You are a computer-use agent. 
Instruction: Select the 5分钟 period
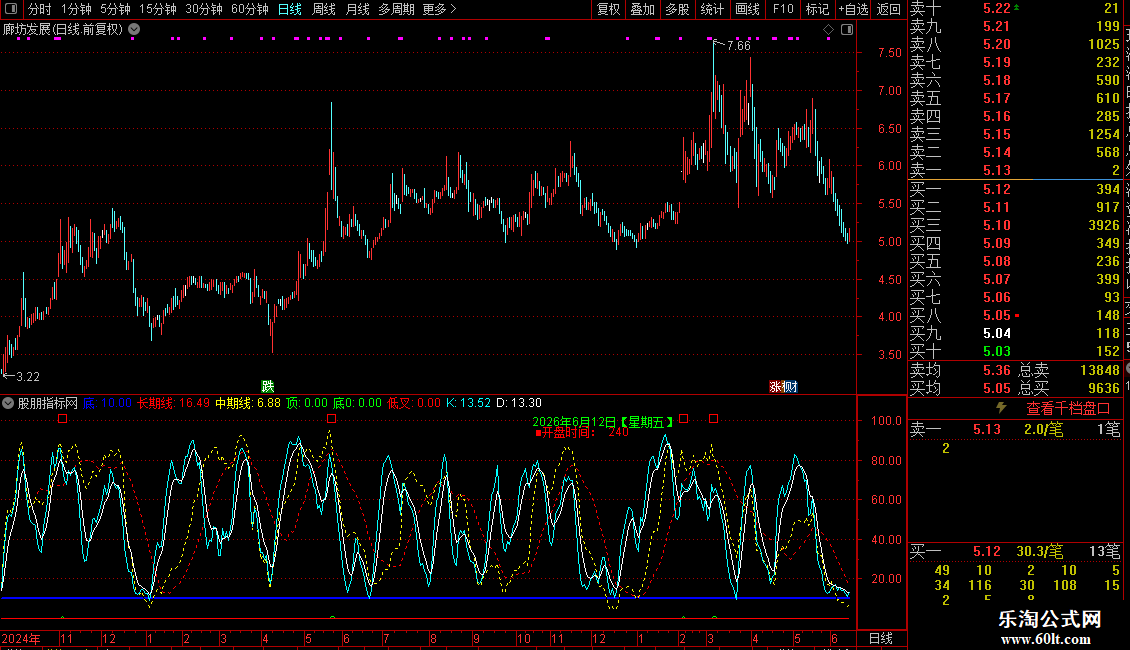click(x=115, y=9)
